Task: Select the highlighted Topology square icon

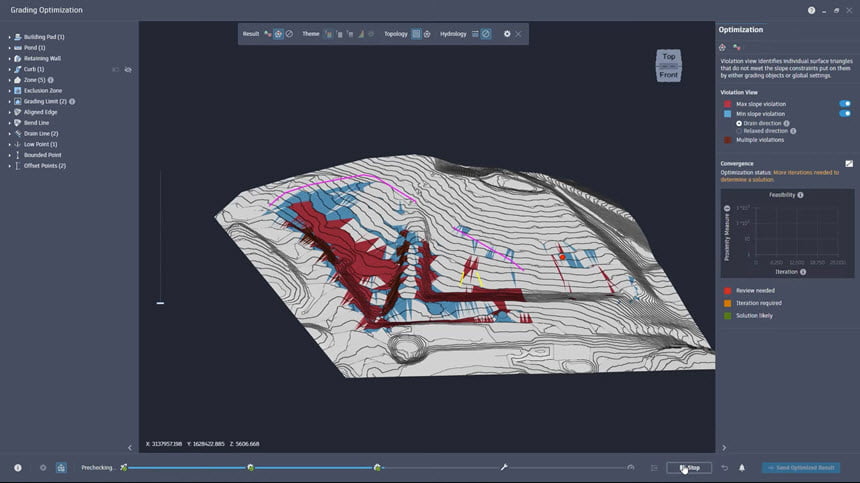Action: point(416,34)
